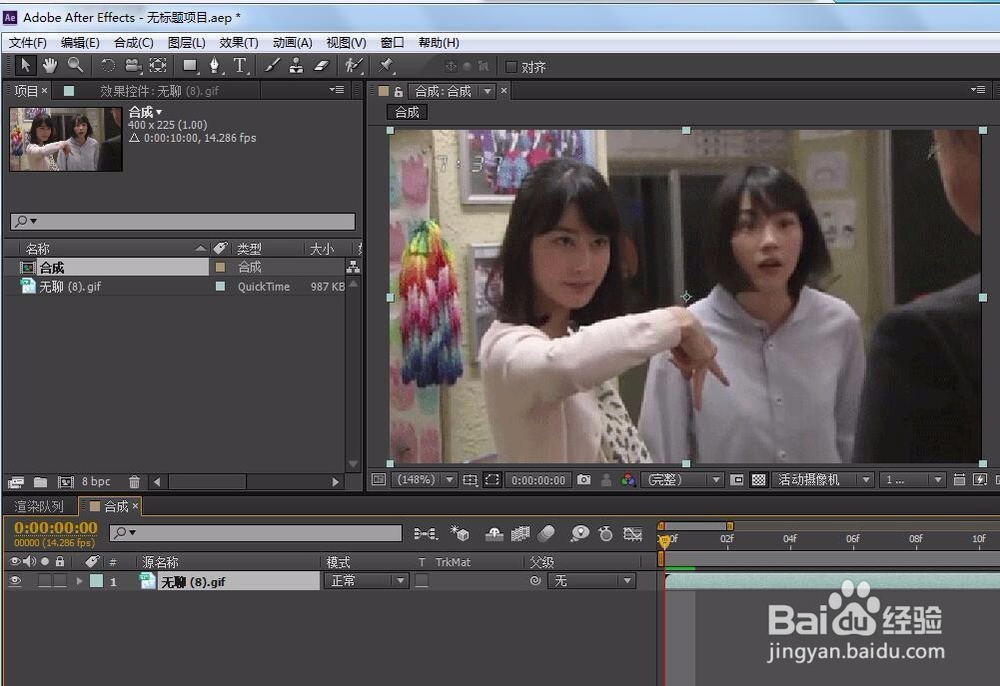The width and height of the screenshot is (1000, 686).
Task: Toggle fast previews in viewer footer
Action: pos(980,479)
